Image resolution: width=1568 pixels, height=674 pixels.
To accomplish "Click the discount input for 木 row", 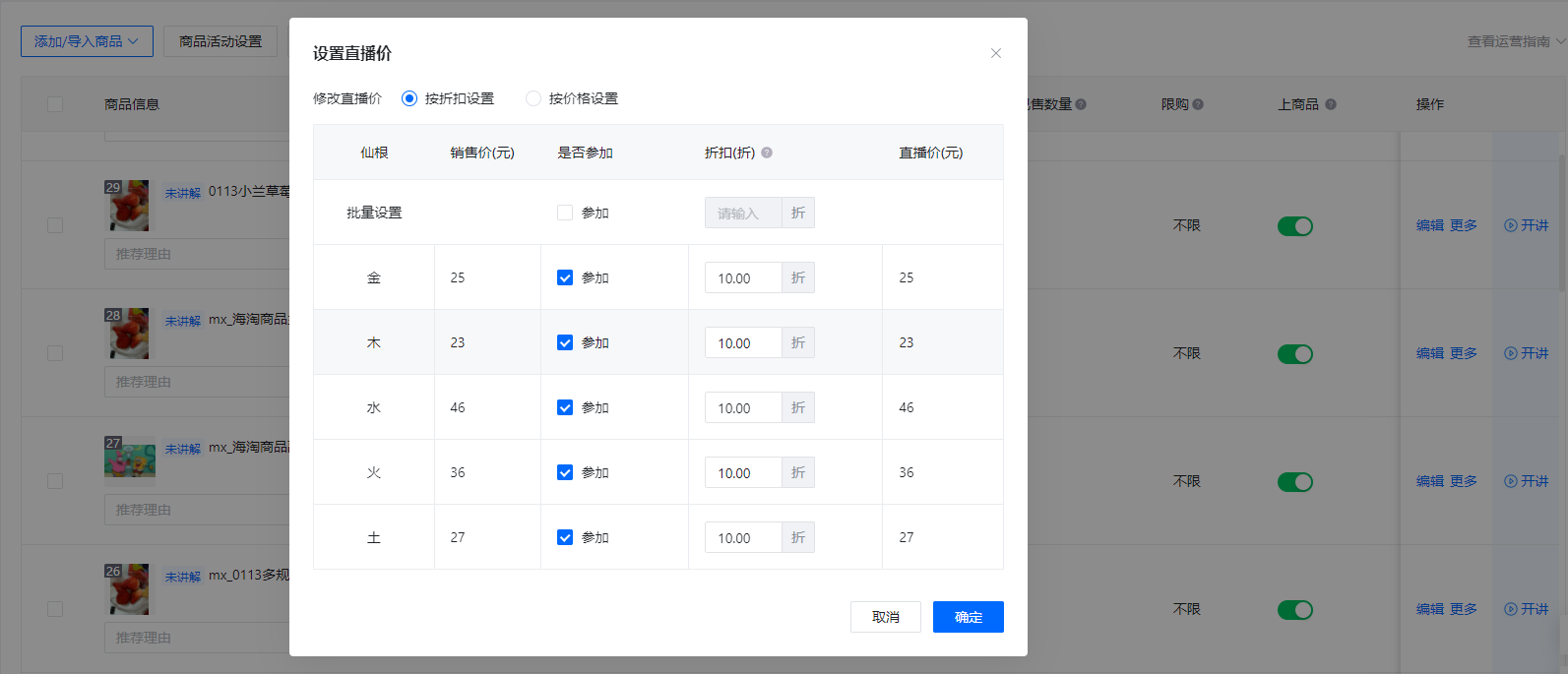I will point(743,342).
